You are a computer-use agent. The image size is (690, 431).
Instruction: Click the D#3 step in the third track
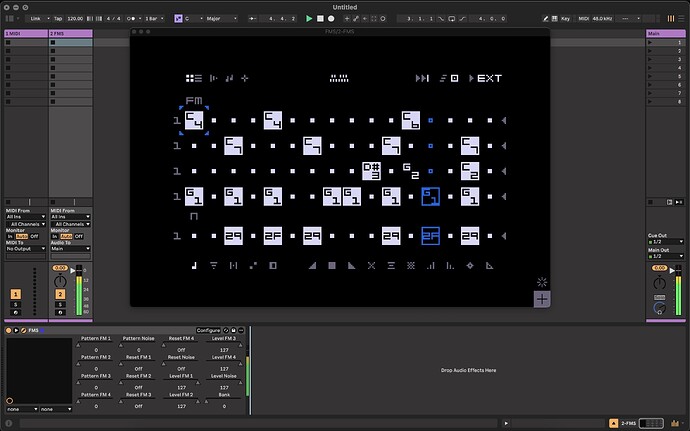pos(371,171)
